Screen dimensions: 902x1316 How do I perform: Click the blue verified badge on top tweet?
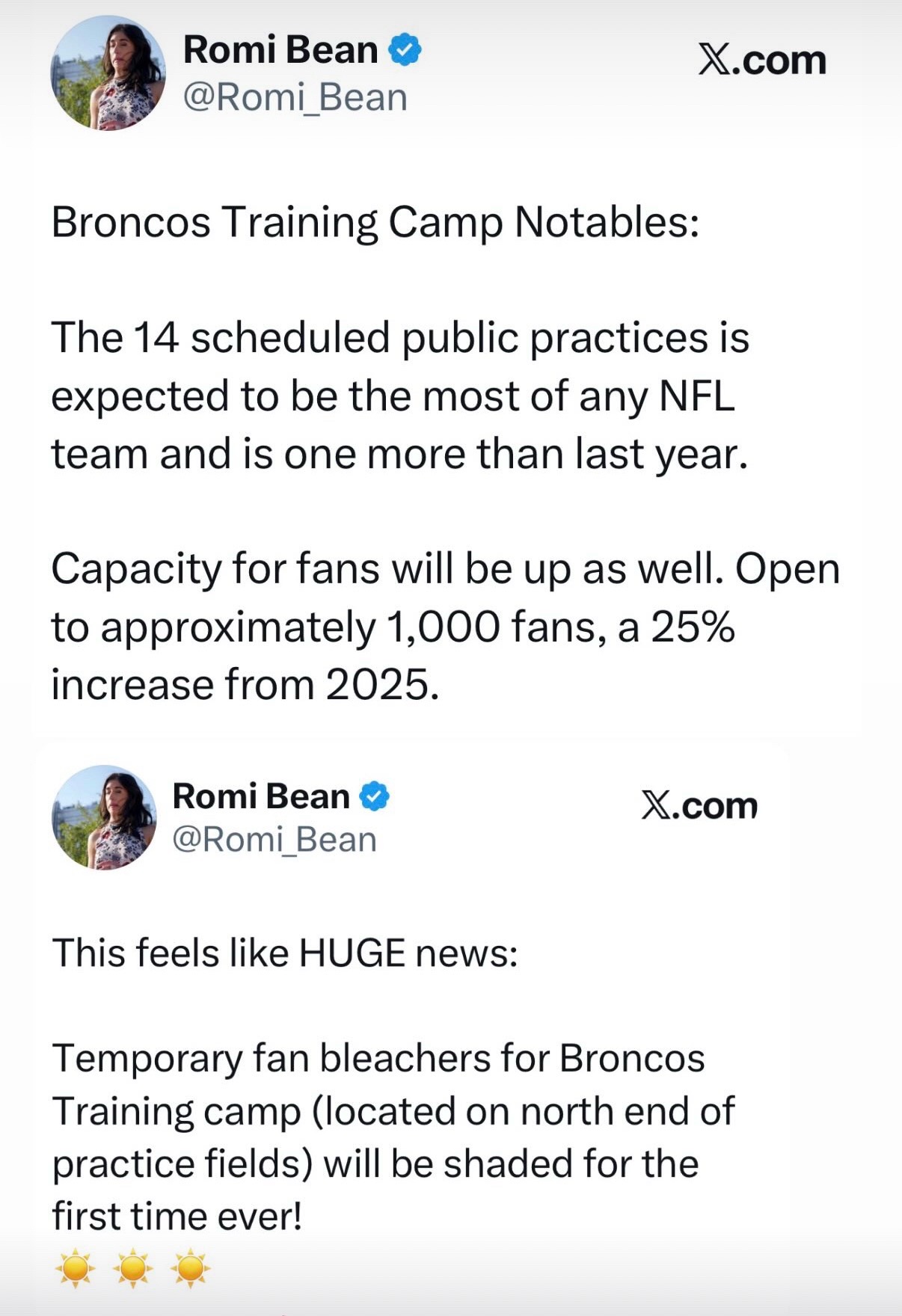[405, 49]
